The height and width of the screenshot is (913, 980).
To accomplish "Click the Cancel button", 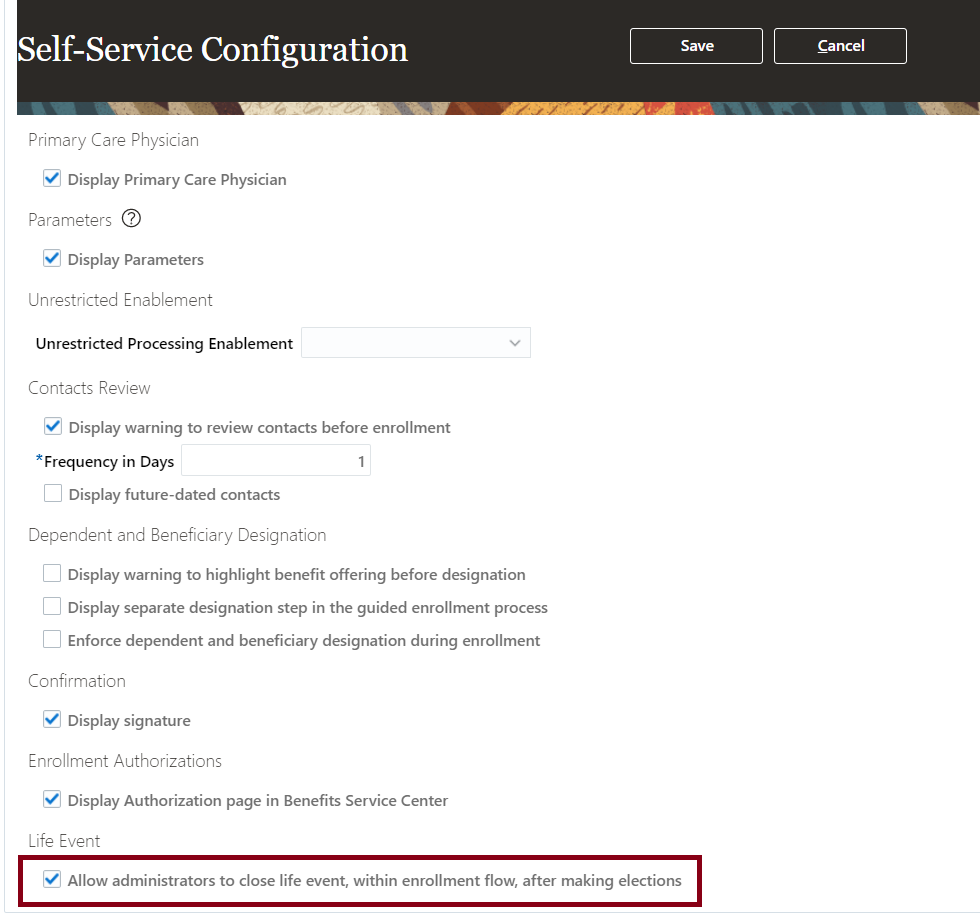I will tap(840, 46).
